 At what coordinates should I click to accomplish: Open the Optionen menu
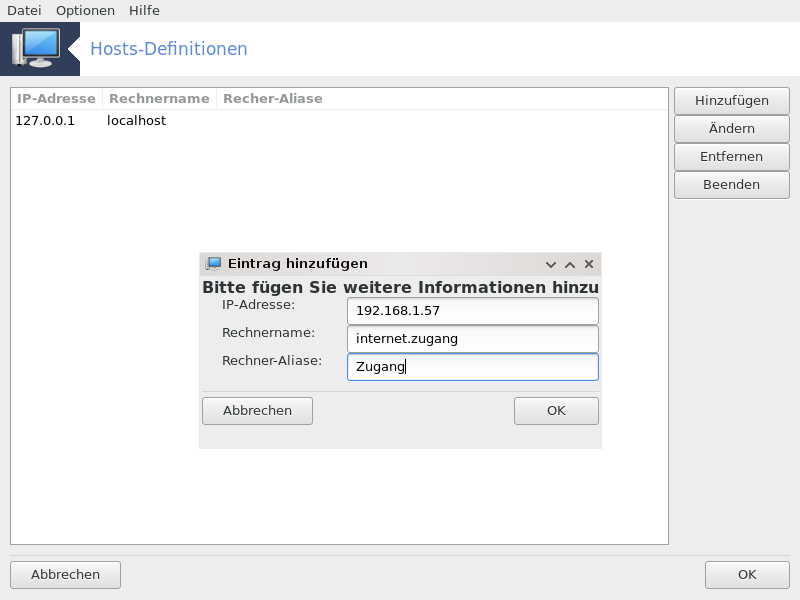coord(85,10)
